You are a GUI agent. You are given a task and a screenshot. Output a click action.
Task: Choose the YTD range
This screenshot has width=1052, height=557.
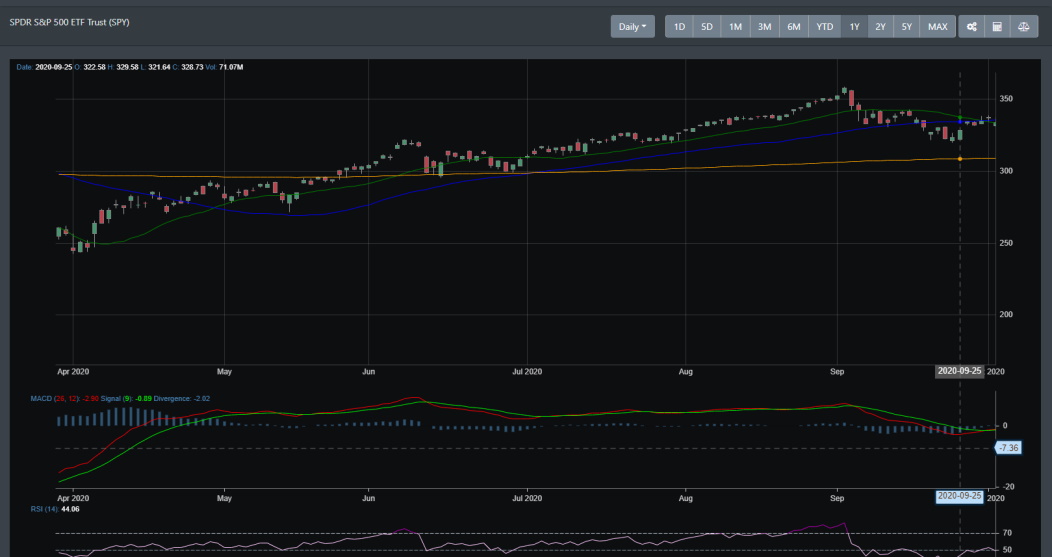click(x=825, y=27)
